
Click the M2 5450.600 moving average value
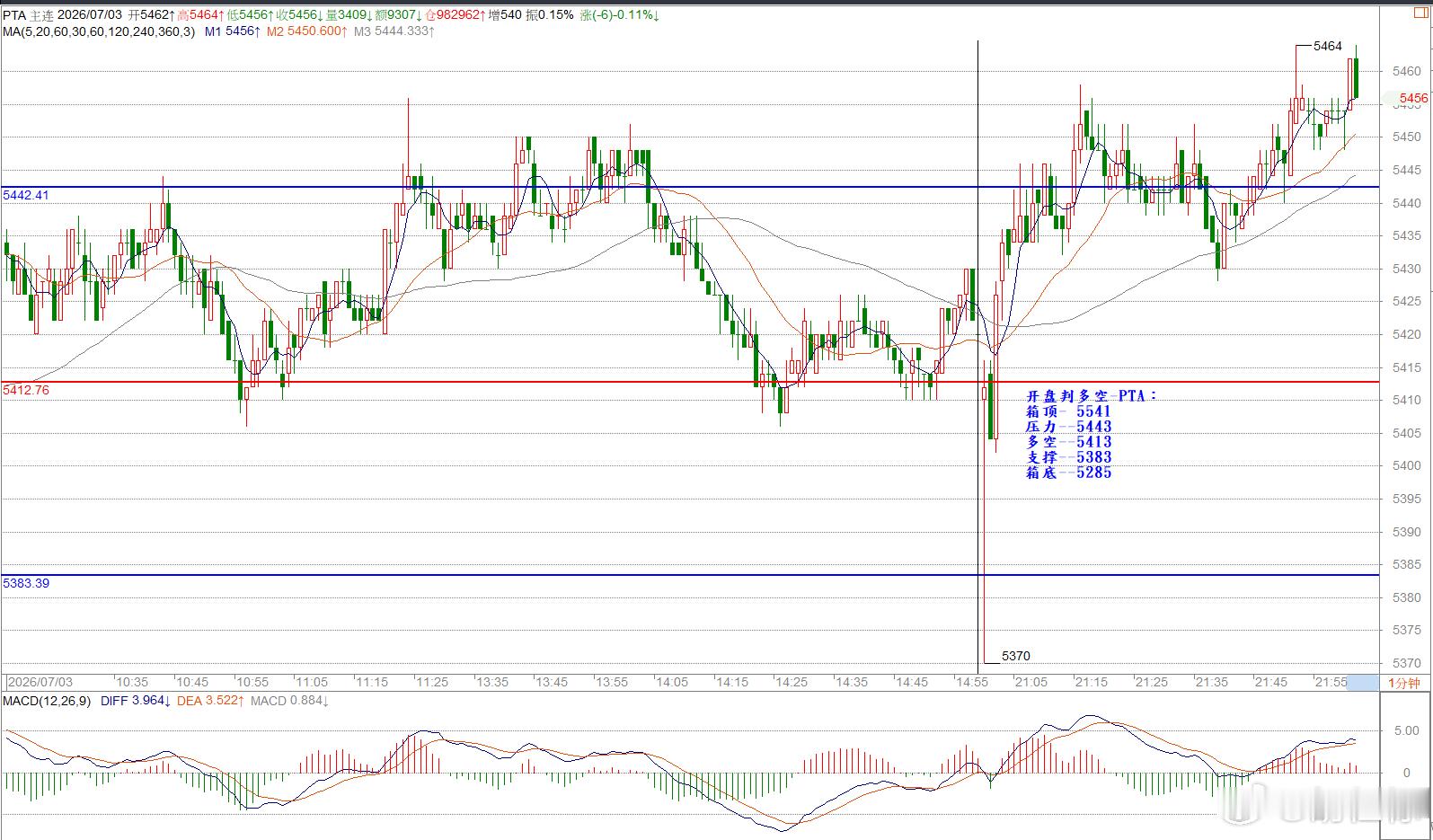(306, 31)
